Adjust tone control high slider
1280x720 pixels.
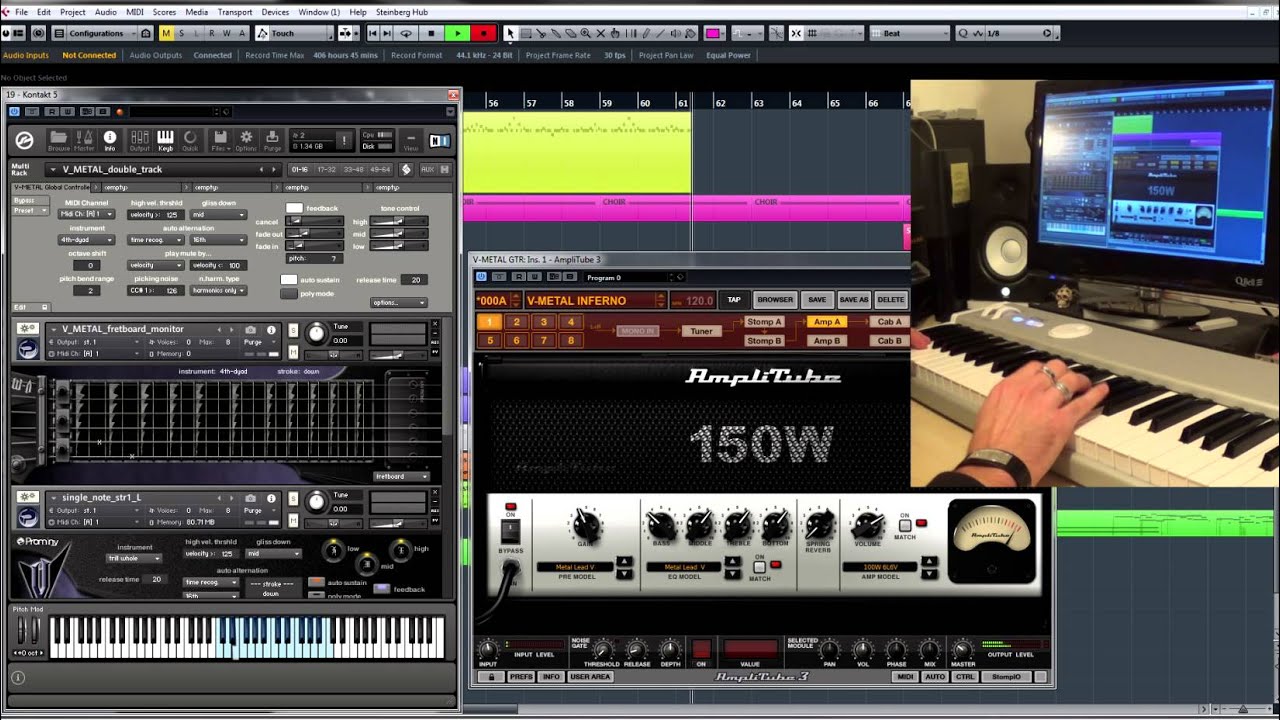coord(398,221)
